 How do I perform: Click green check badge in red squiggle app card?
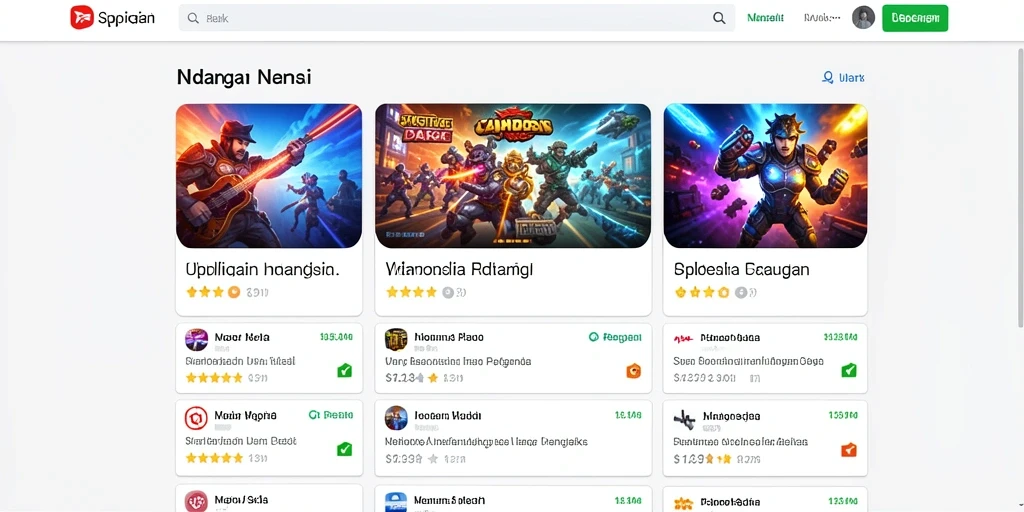[x=848, y=371]
